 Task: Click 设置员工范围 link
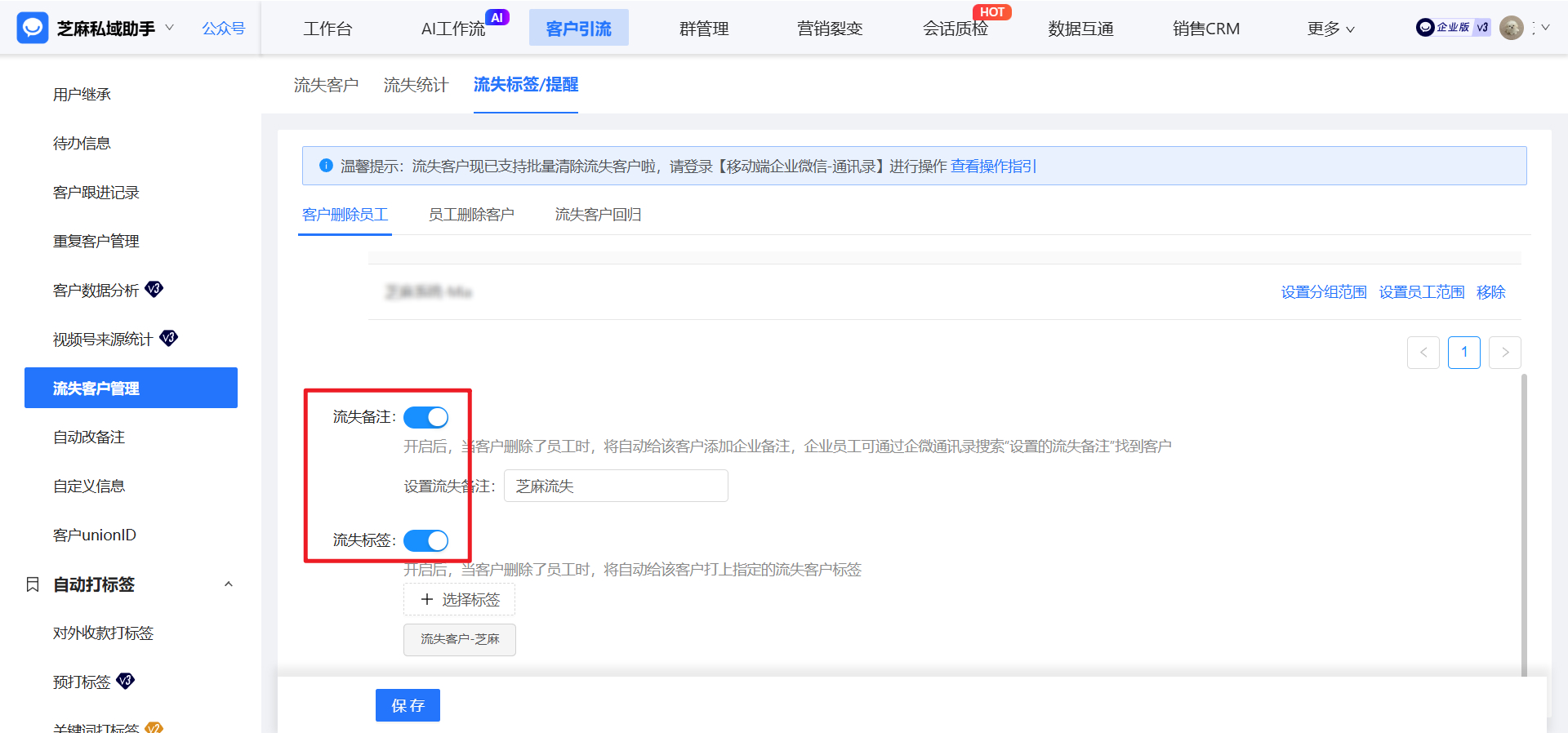[x=1422, y=292]
